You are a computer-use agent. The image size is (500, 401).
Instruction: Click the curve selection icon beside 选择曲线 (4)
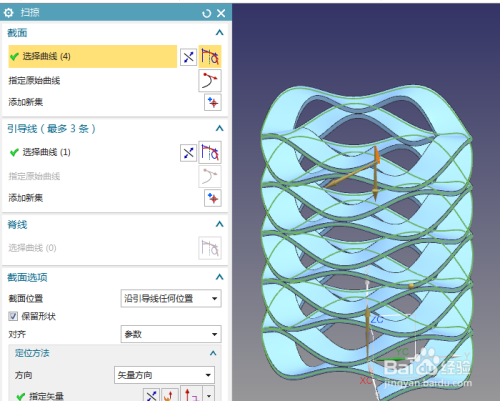click(210, 56)
